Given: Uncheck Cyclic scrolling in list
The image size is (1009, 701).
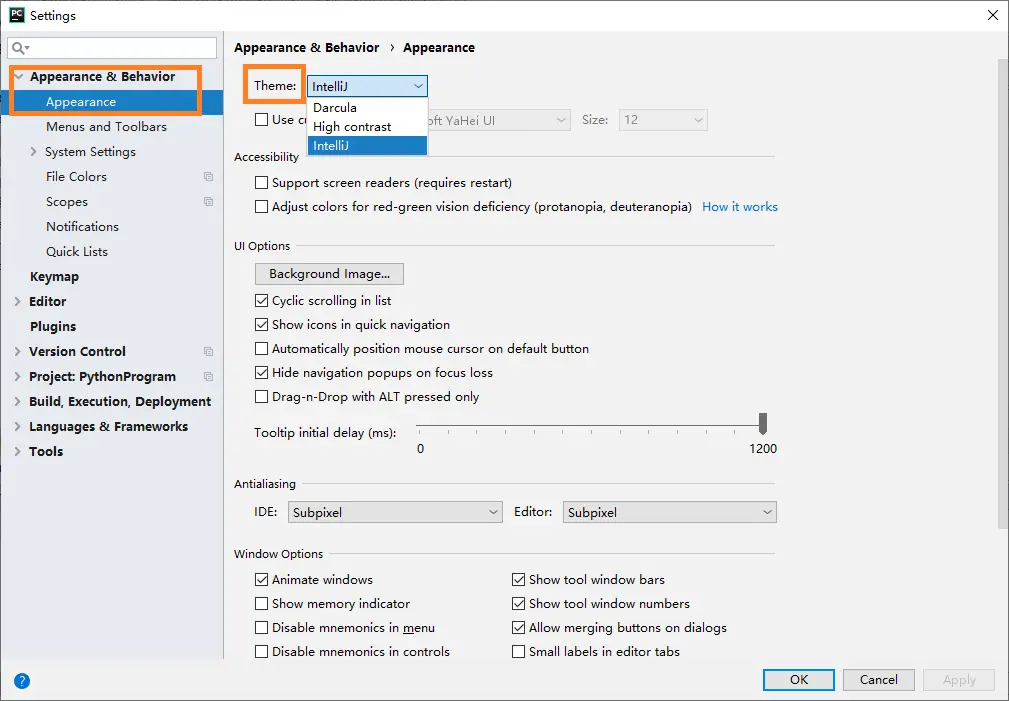Looking at the screenshot, I should tap(261, 301).
